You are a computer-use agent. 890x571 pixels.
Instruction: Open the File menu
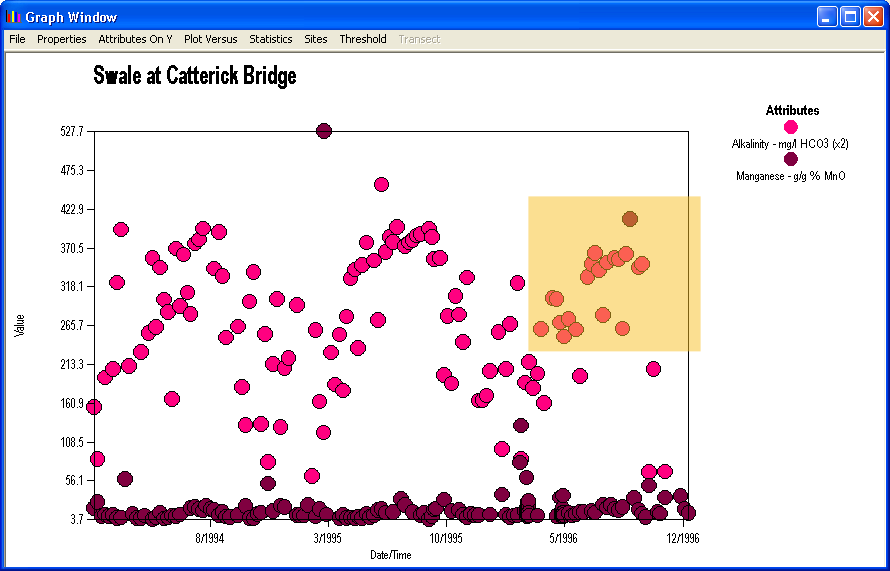tap(17, 39)
